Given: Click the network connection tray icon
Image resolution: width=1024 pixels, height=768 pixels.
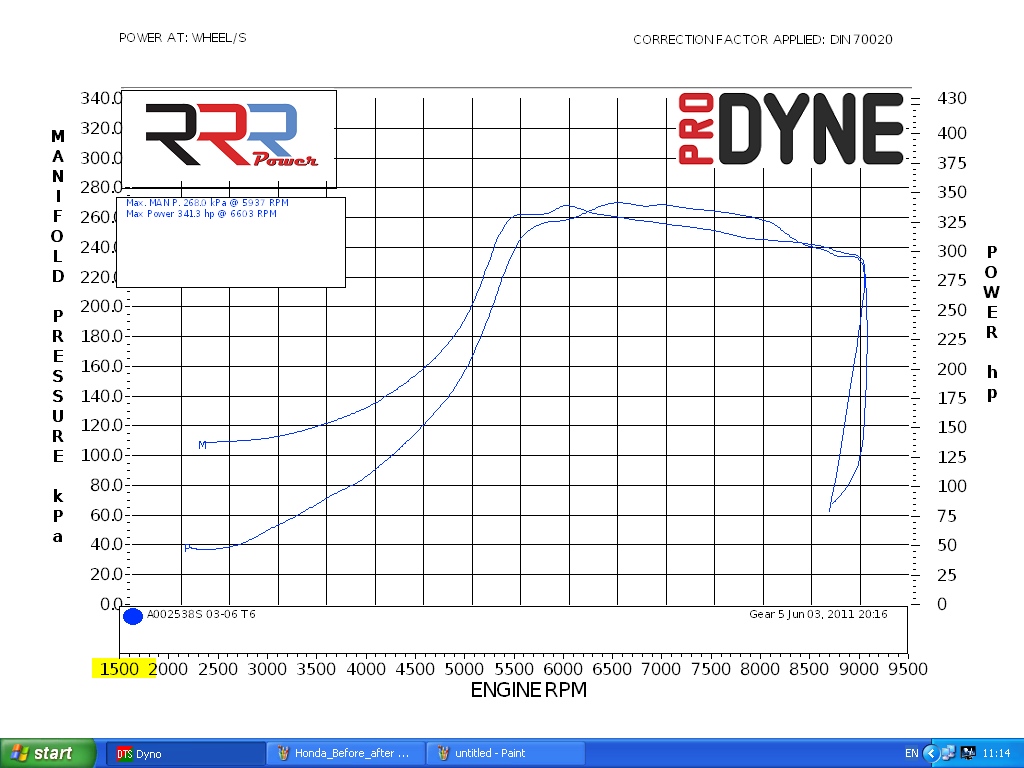Looking at the screenshot, I should (x=949, y=753).
